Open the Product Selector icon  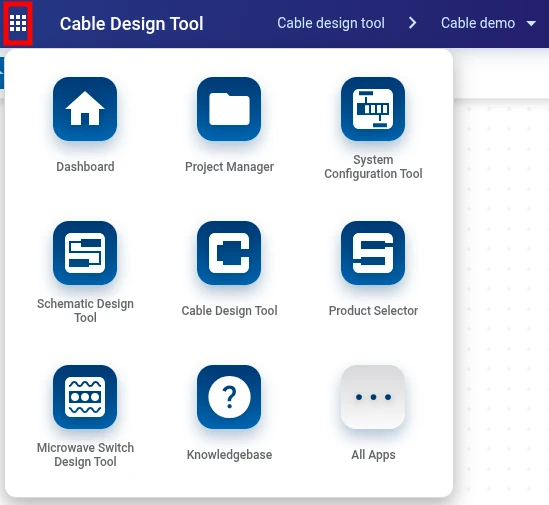[373, 253]
